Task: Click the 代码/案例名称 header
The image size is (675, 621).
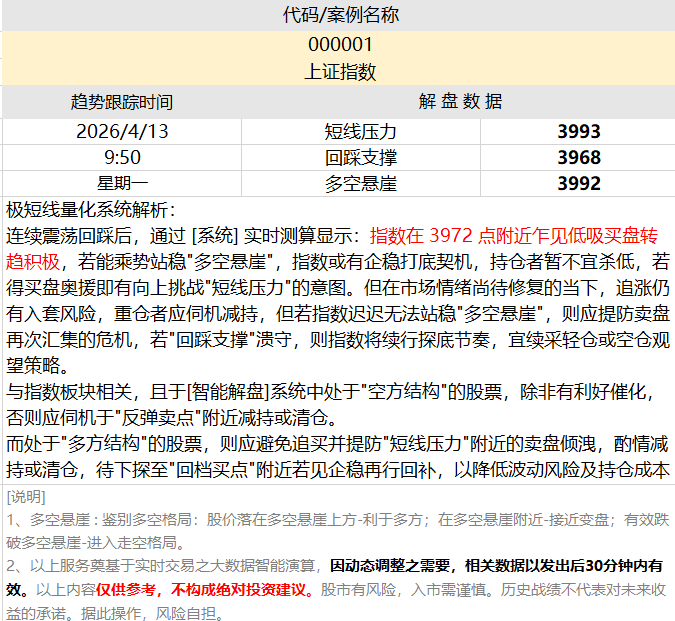Action: point(340,15)
